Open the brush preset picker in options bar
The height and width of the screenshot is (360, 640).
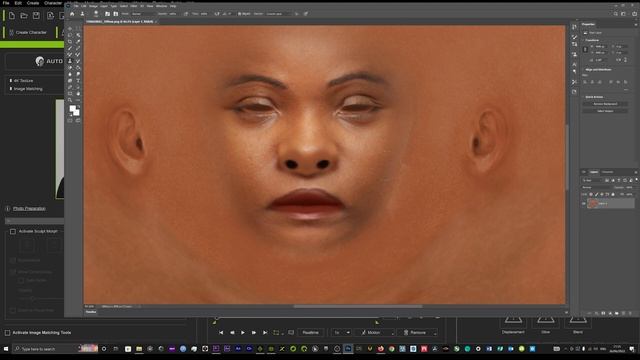(96, 14)
